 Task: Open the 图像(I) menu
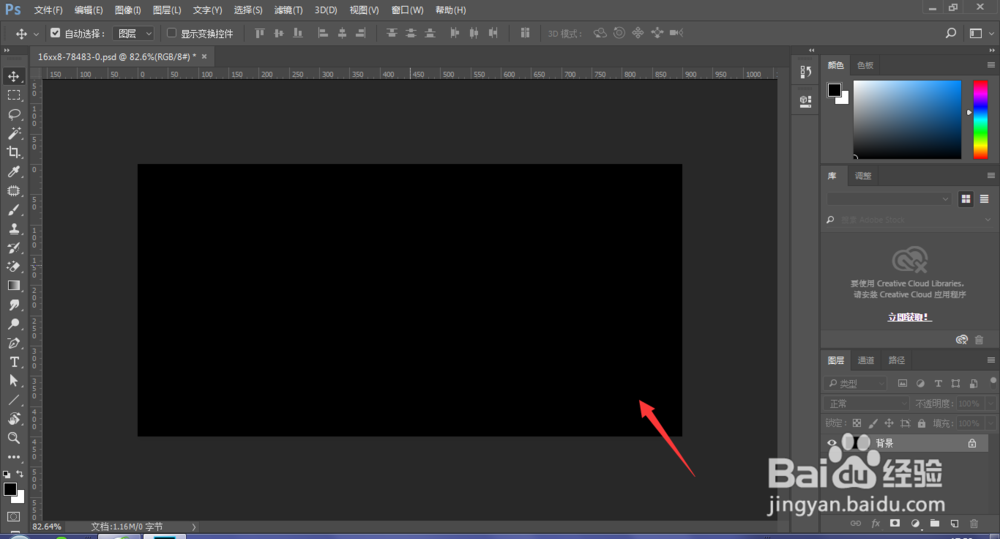pyautogui.click(x=128, y=10)
